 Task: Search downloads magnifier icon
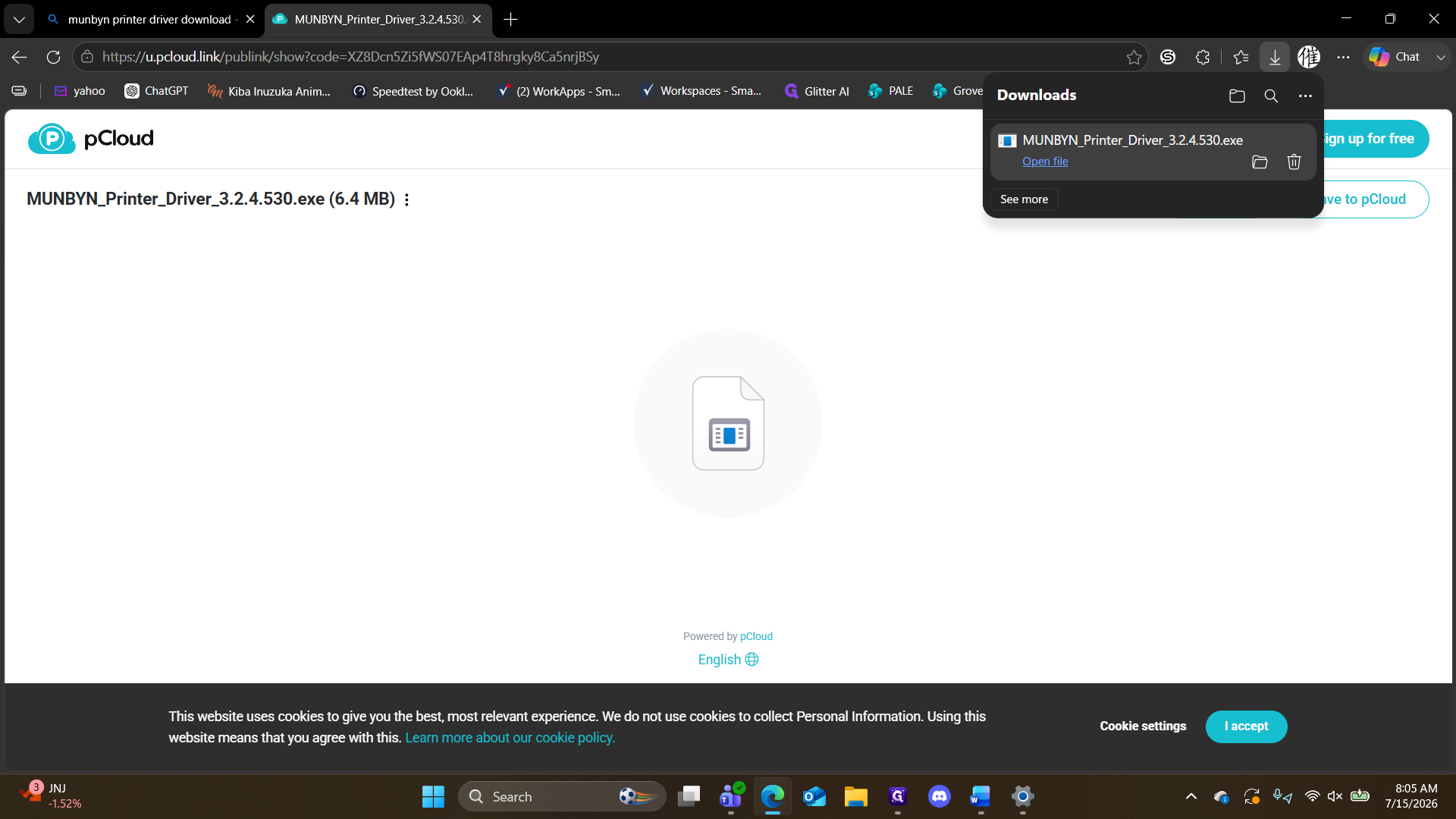(x=1271, y=96)
